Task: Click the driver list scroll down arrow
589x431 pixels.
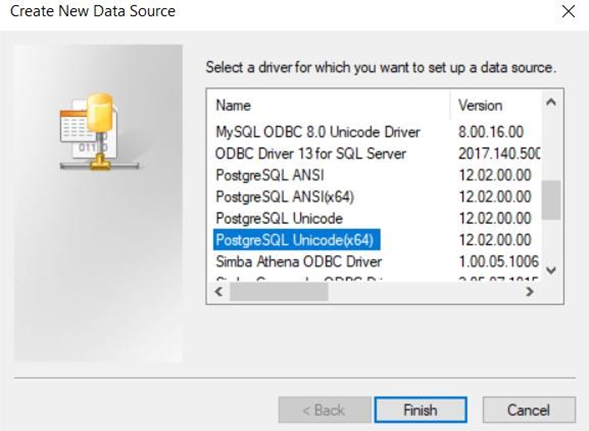Action: [x=551, y=270]
